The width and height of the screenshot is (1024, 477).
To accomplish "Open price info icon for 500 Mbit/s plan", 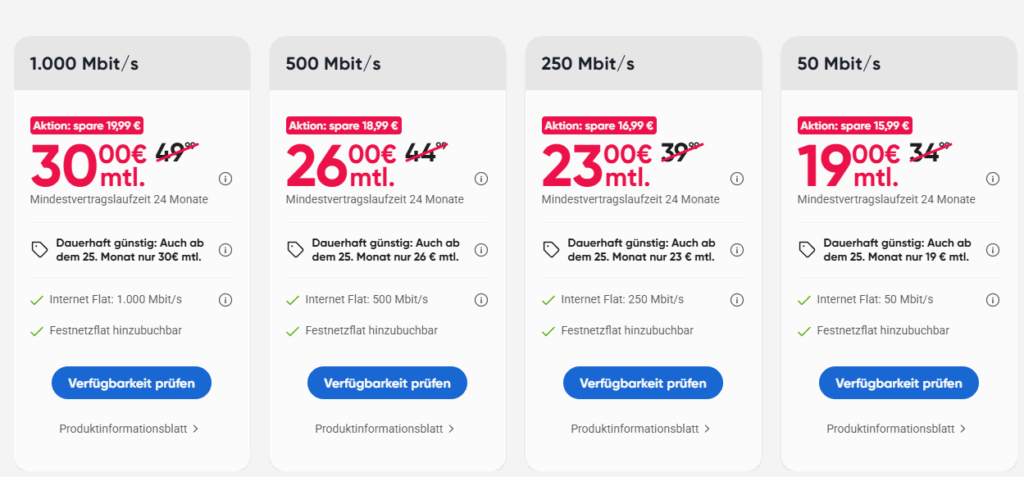I will [481, 179].
